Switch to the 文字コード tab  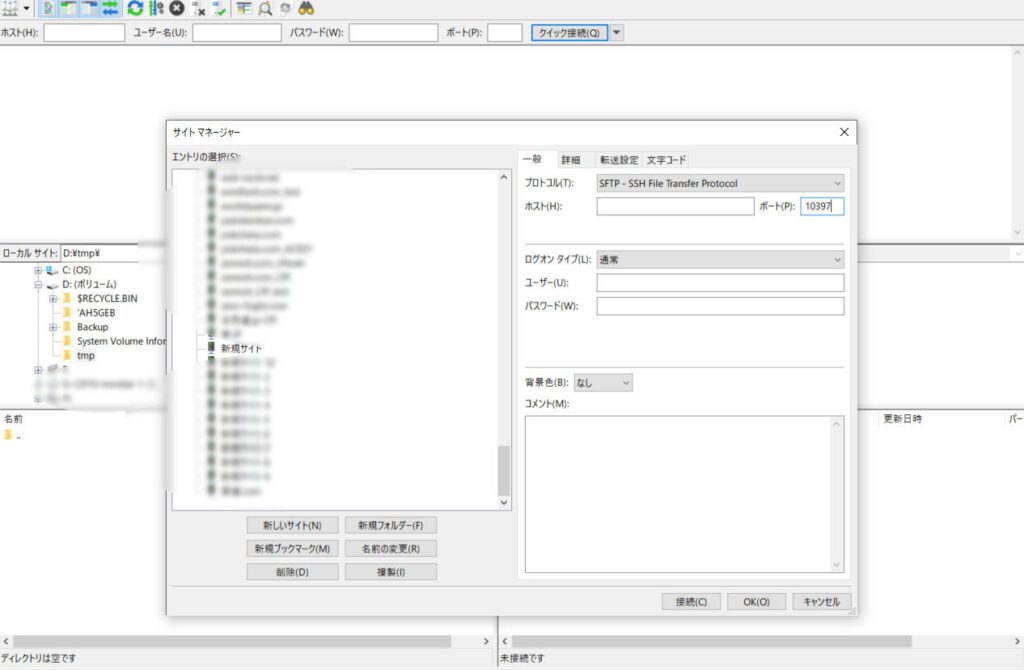pos(666,160)
